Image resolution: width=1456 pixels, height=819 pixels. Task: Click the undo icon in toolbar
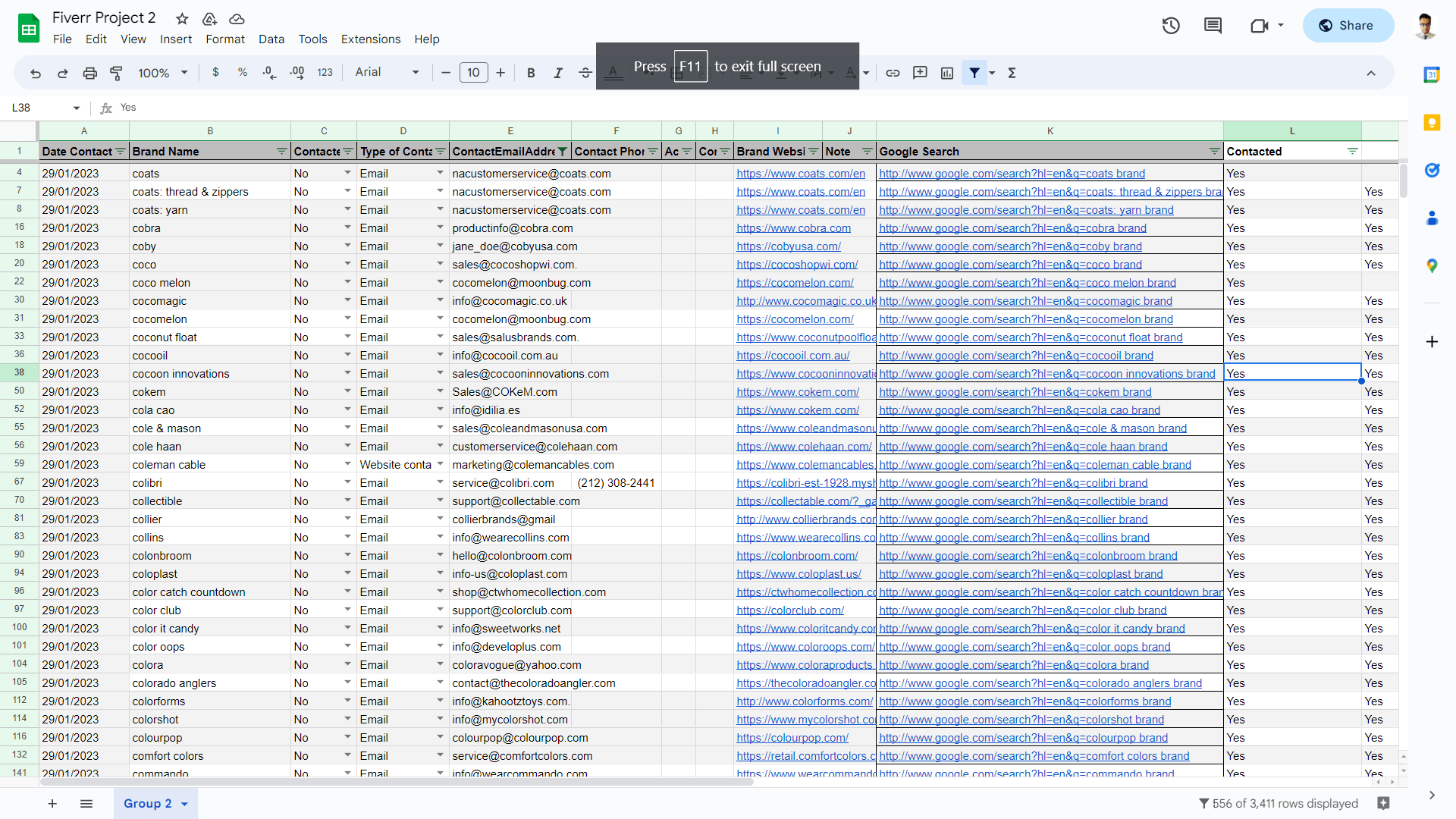[36, 73]
